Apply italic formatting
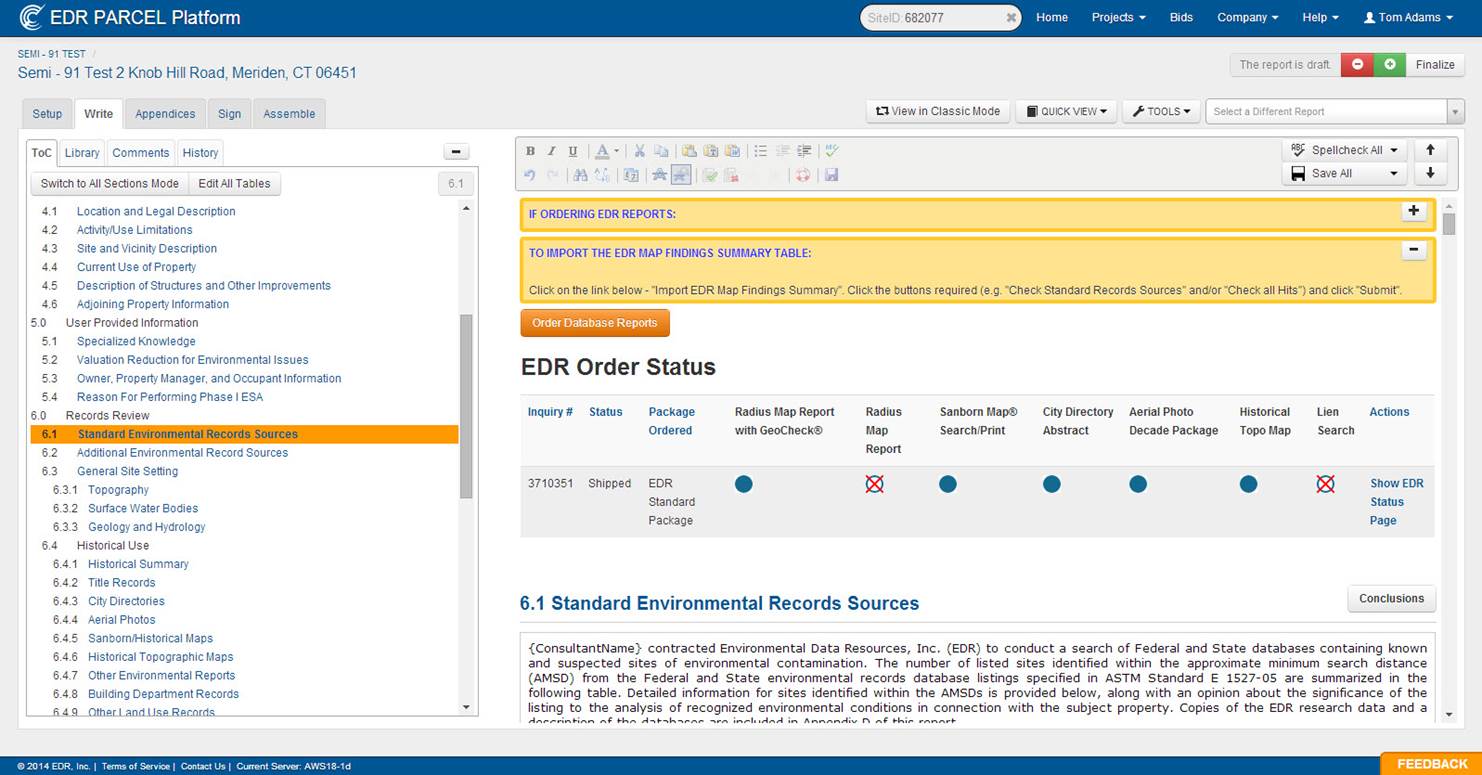The width and height of the screenshot is (1482, 775). point(551,151)
